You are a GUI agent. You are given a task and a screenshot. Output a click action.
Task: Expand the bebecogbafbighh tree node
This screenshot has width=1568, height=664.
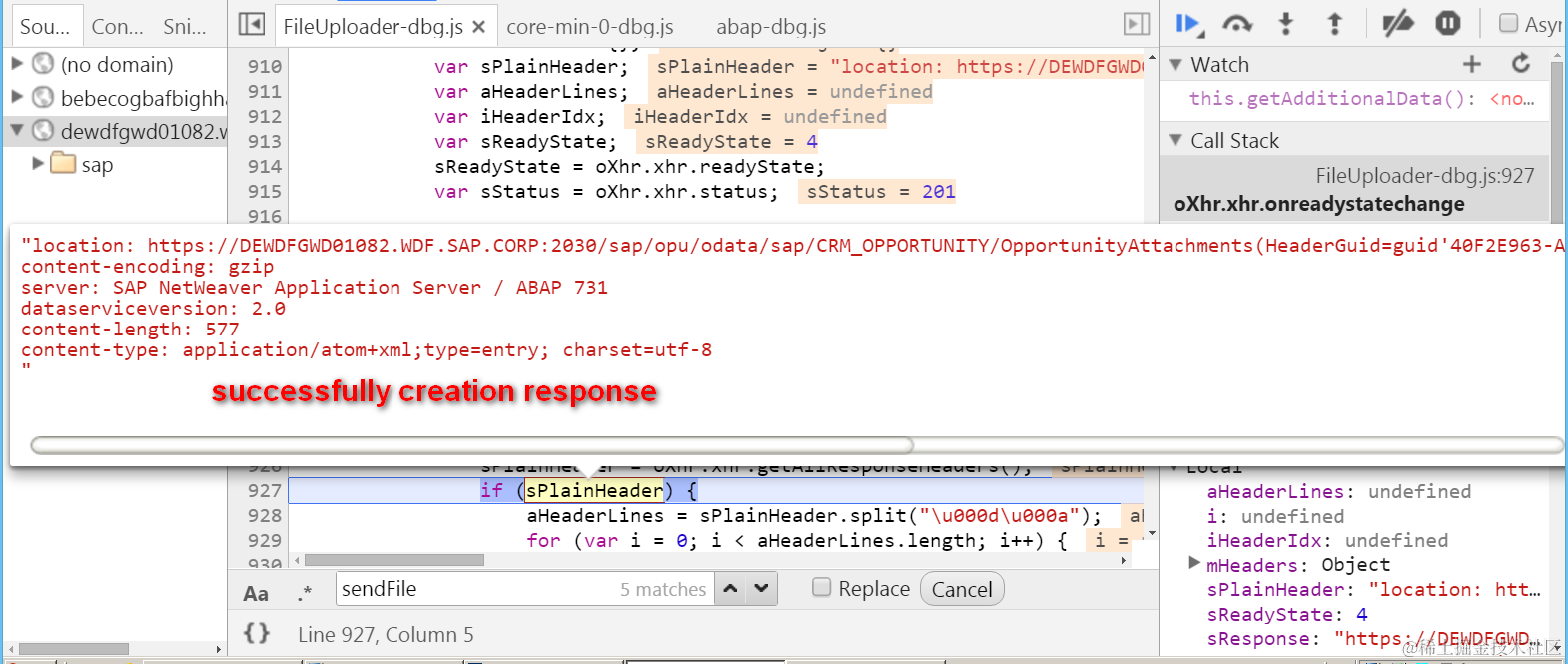click(17, 97)
